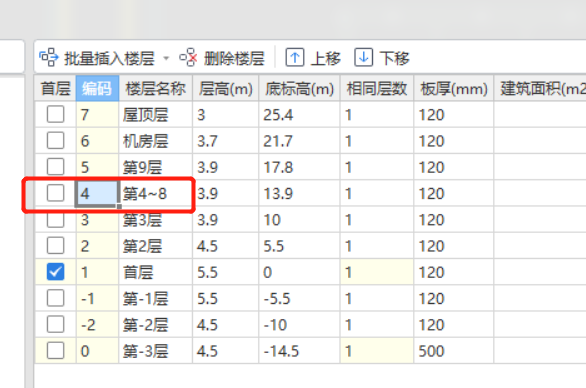The height and width of the screenshot is (388, 586).
Task: Click the 底标高 cell showing 13.9
Action: pyautogui.click(x=299, y=193)
